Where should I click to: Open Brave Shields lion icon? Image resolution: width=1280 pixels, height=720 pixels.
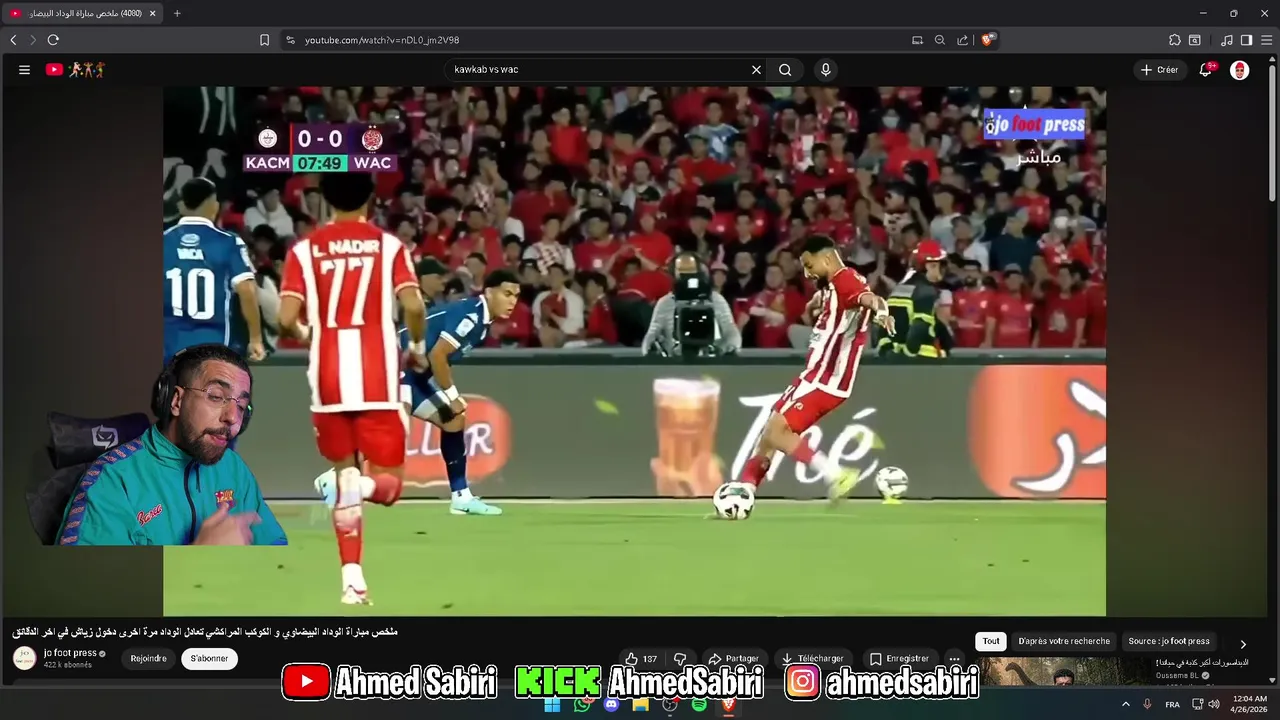pyautogui.click(x=987, y=40)
